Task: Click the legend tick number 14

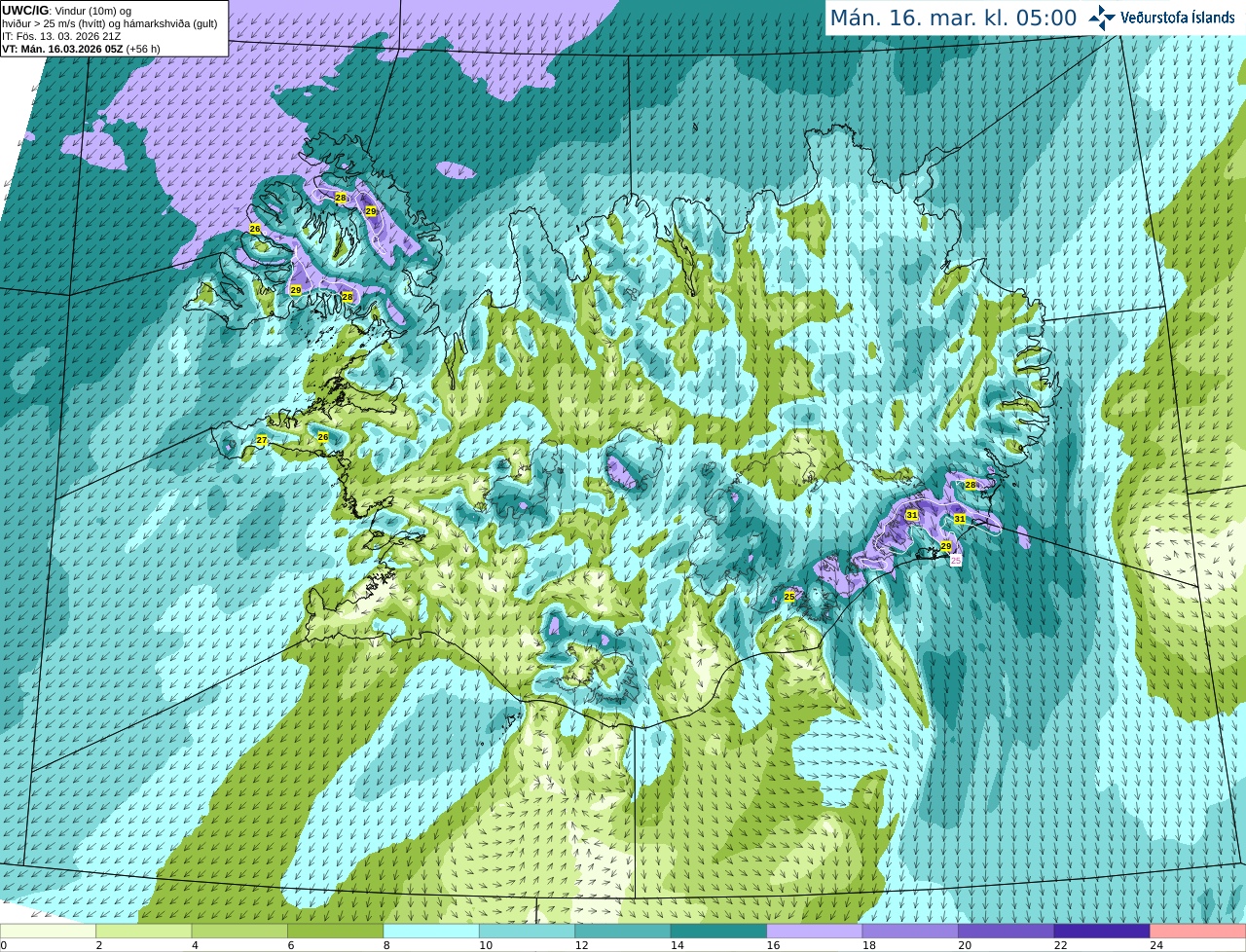Action: 677,945
